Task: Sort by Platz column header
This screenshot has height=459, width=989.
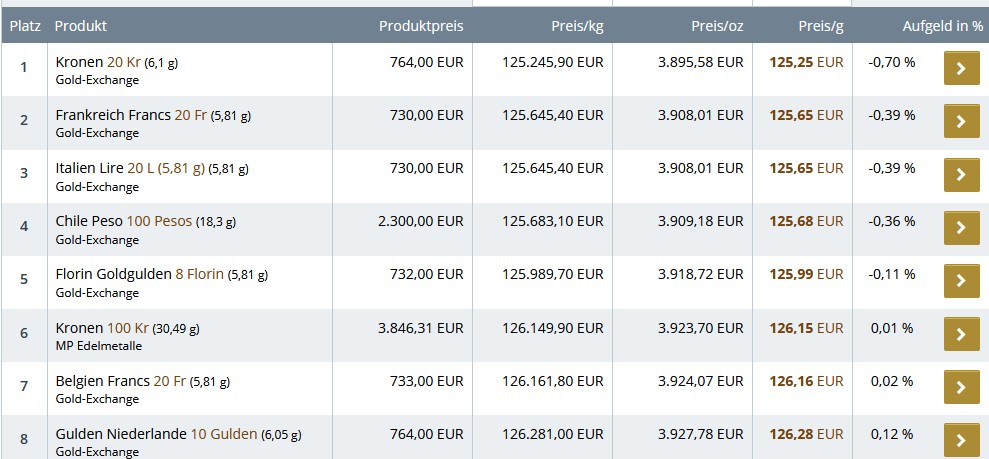Action: point(24,25)
